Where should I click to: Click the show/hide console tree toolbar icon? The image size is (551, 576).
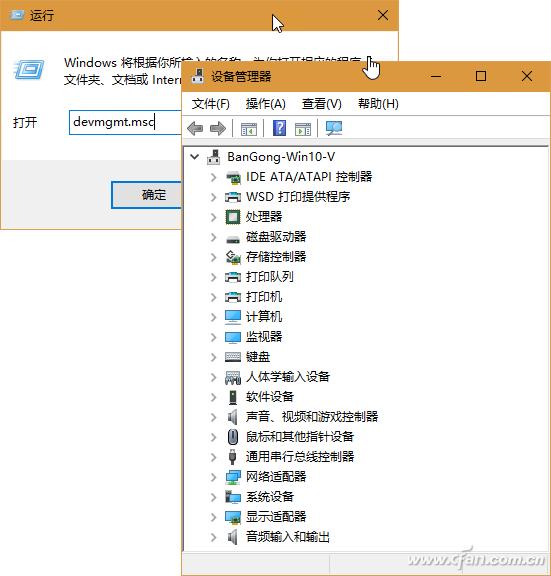click(x=249, y=129)
